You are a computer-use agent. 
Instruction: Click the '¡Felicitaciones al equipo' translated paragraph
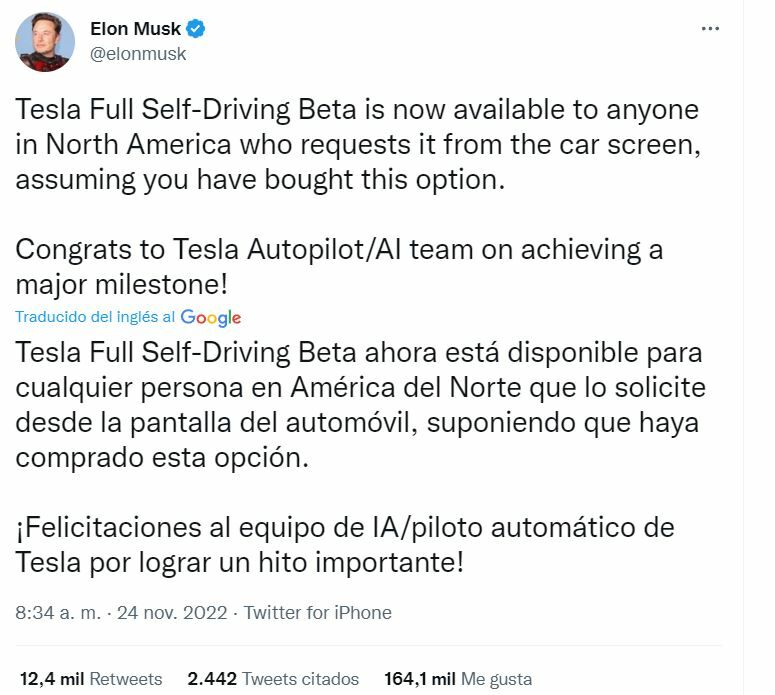(345, 543)
